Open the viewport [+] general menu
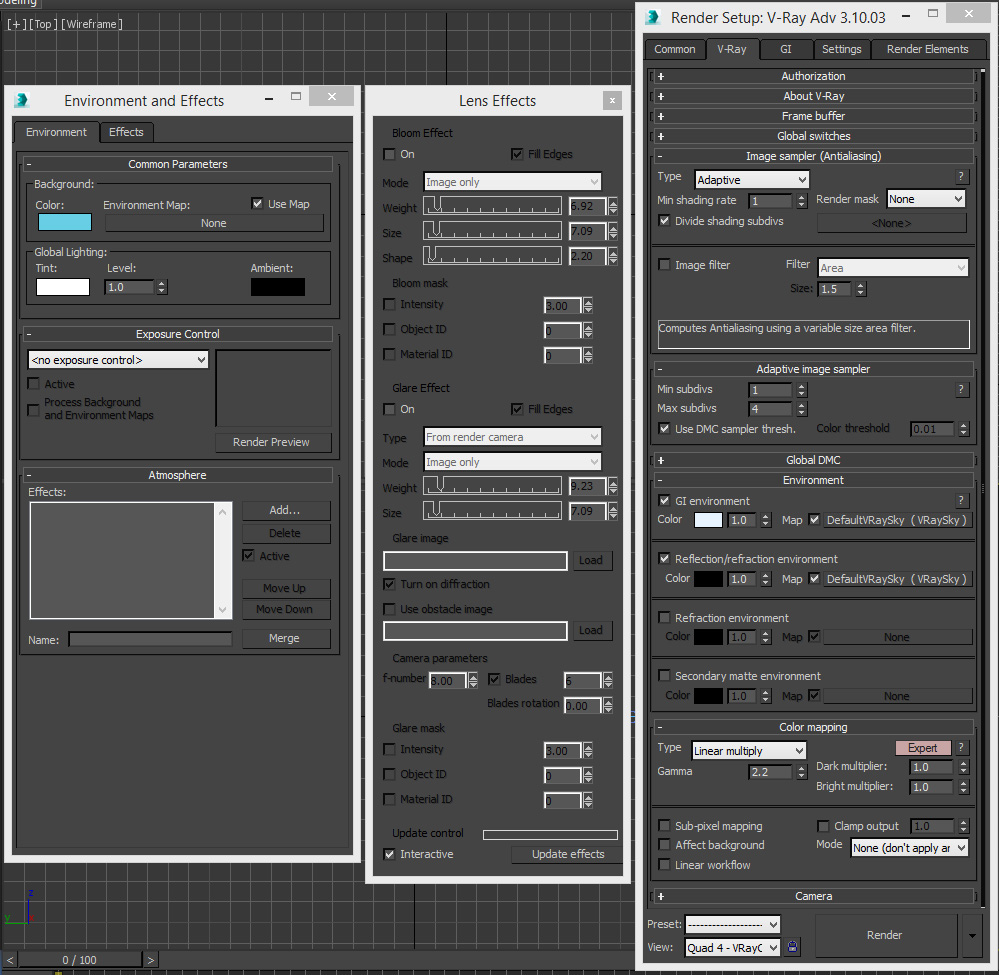Viewport: 999px width, 975px height. coord(17,24)
